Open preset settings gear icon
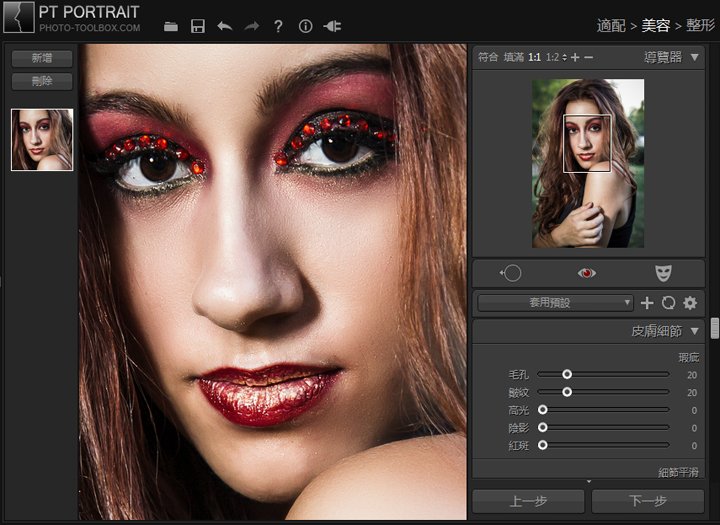Image resolution: width=720 pixels, height=525 pixels. click(690, 303)
